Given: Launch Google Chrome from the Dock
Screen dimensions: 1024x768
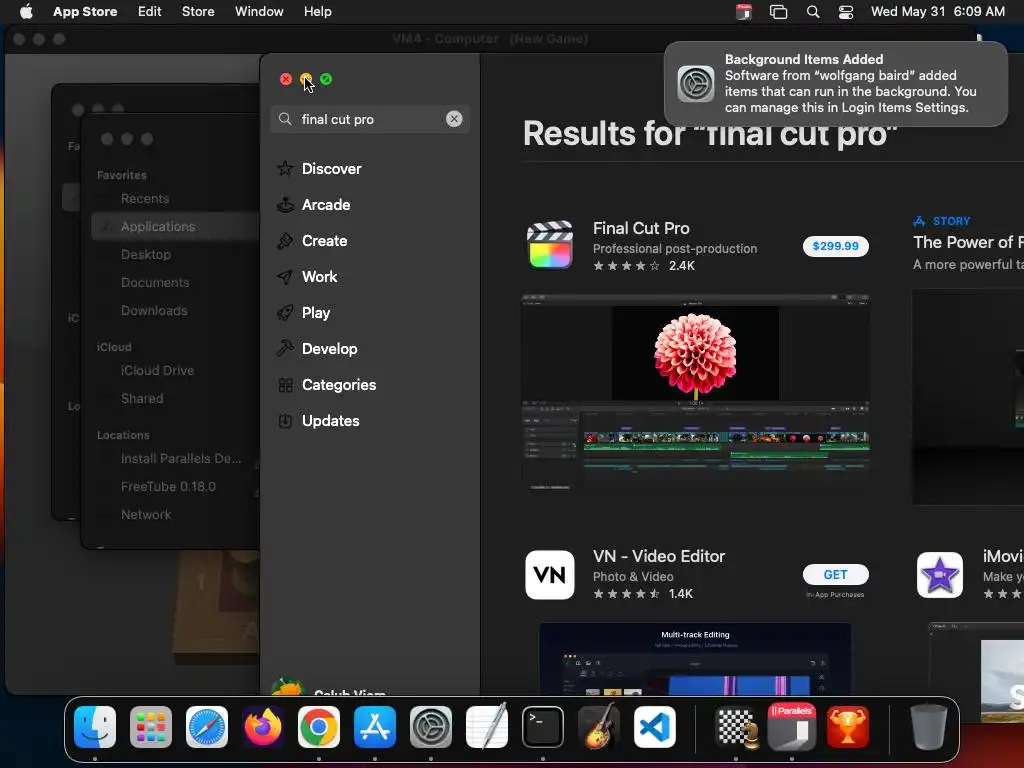Looking at the screenshot, I should click(x=319, y=726).
